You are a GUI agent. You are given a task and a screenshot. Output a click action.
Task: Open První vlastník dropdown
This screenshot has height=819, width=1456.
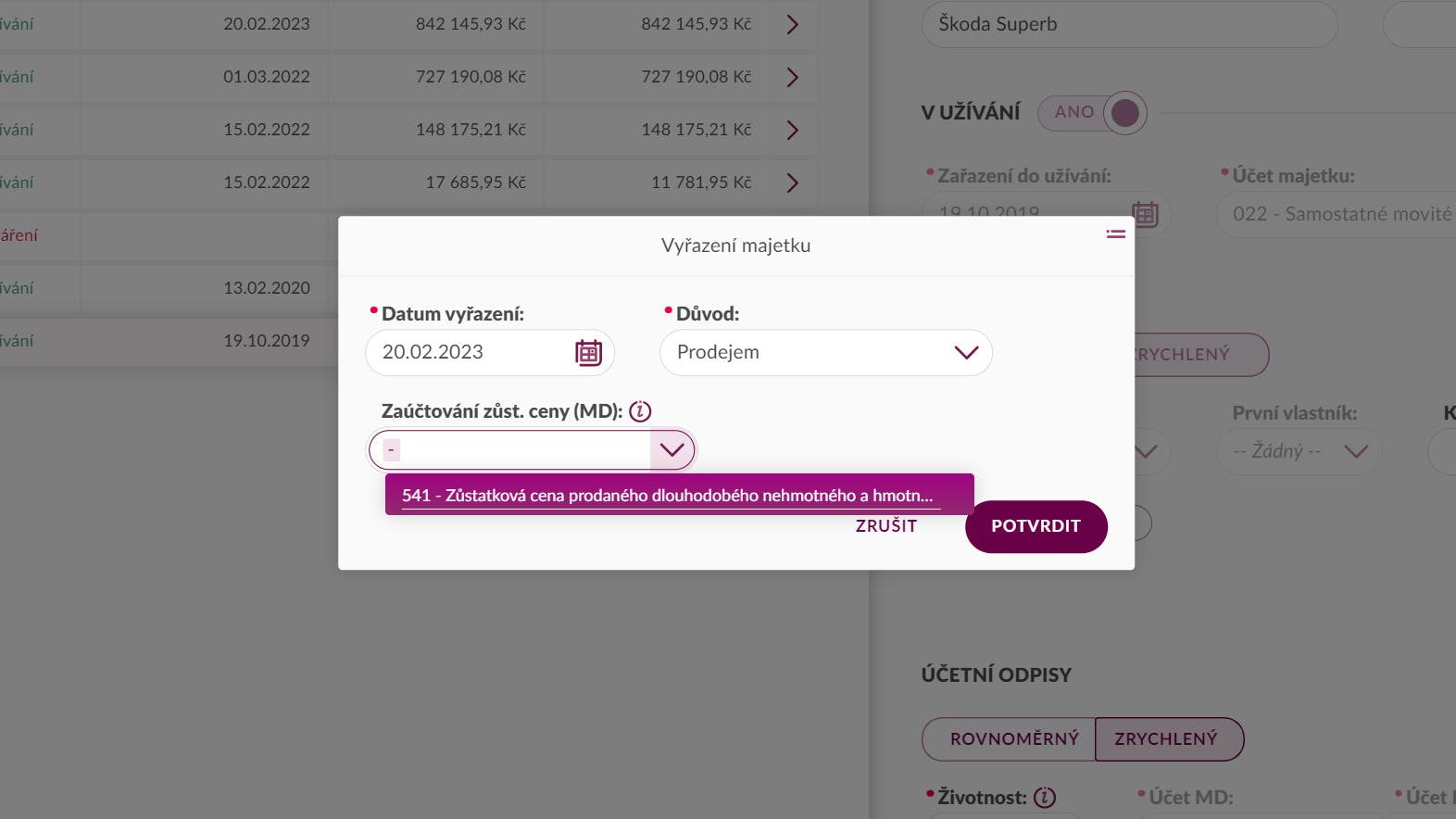pyautogui.click(x=1299, y=451)
